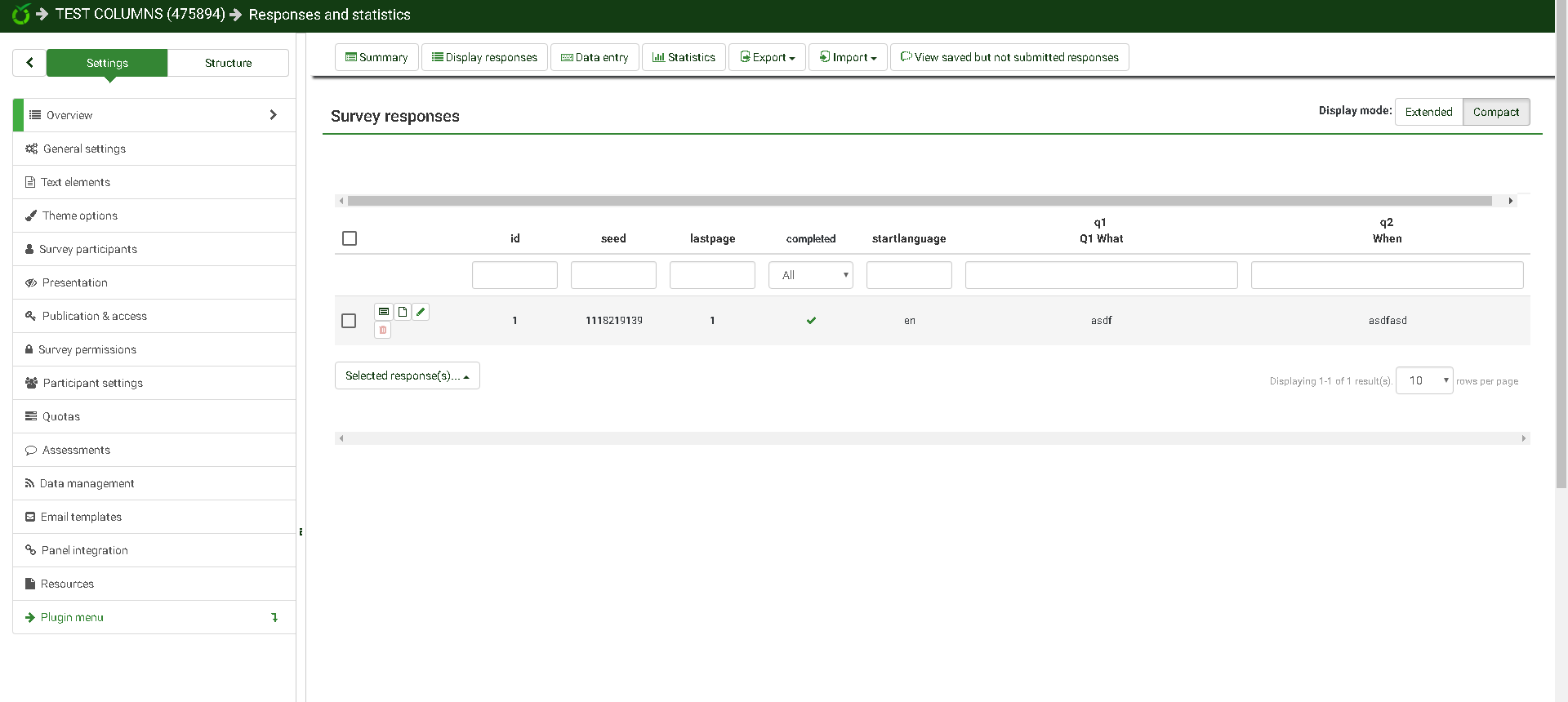
Task: Click the back chevron above the sidebar
Action: (29, 63)
